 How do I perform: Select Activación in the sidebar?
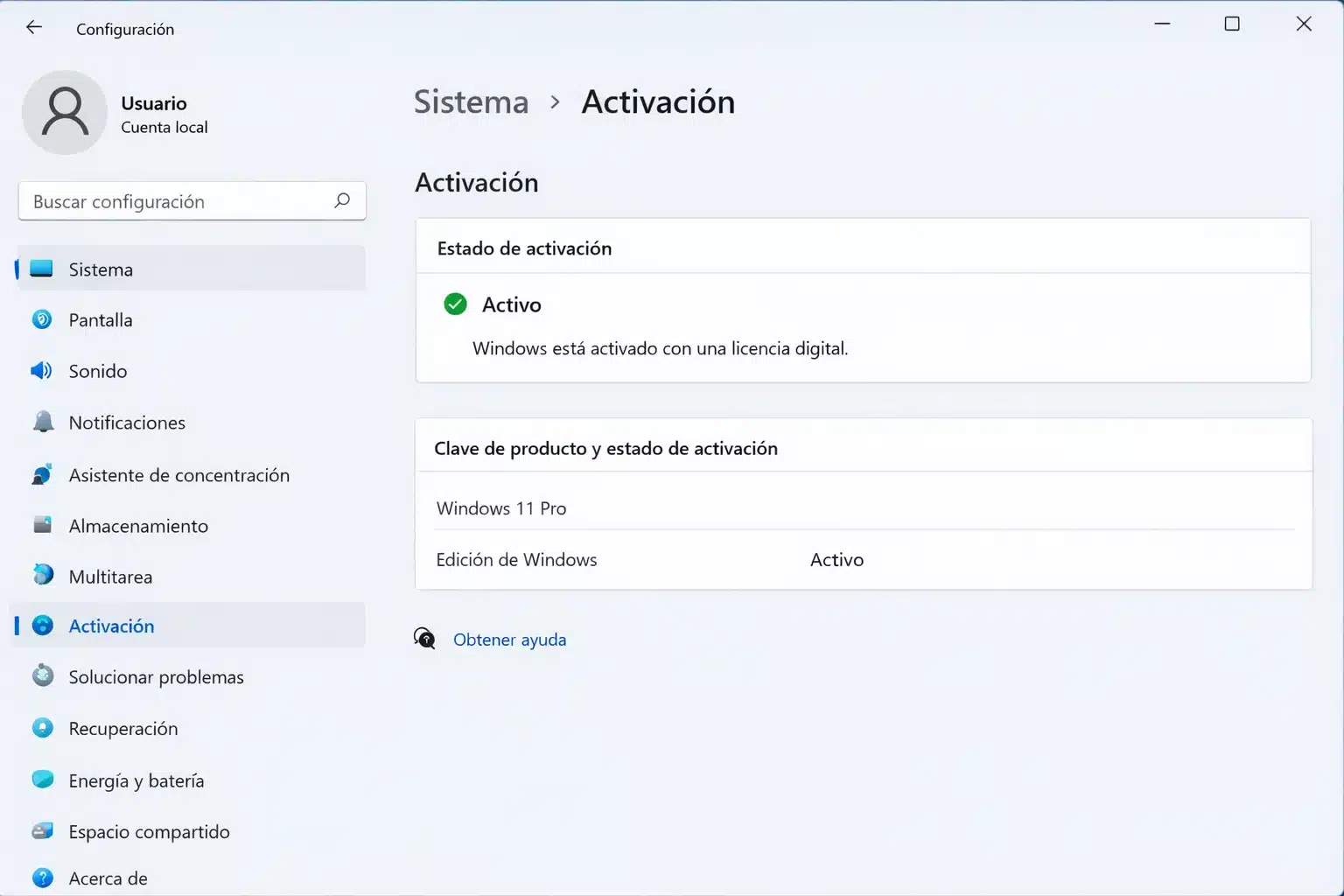(191, 625)
